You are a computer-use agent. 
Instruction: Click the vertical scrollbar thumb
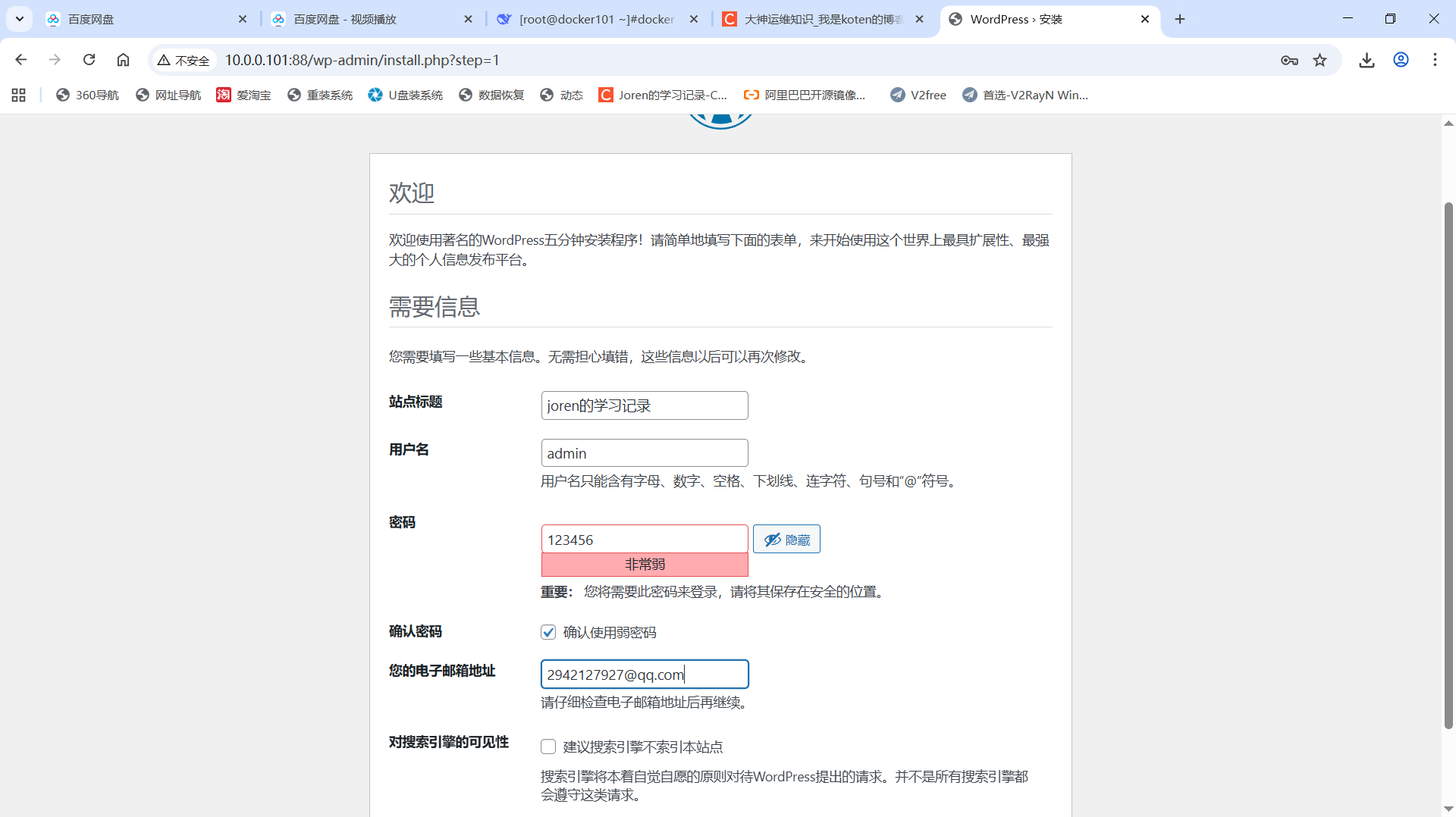pos(1448,465)
